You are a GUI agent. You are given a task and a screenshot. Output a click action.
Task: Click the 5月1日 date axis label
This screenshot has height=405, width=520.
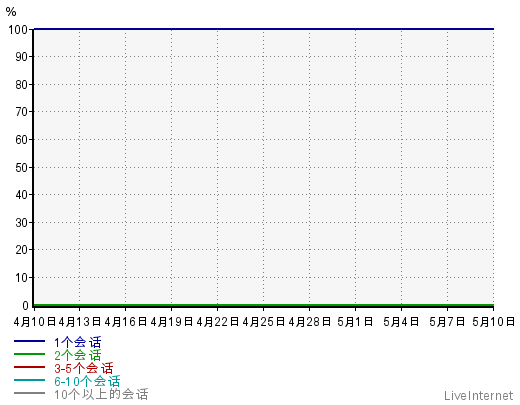click(x=355, y=322)
